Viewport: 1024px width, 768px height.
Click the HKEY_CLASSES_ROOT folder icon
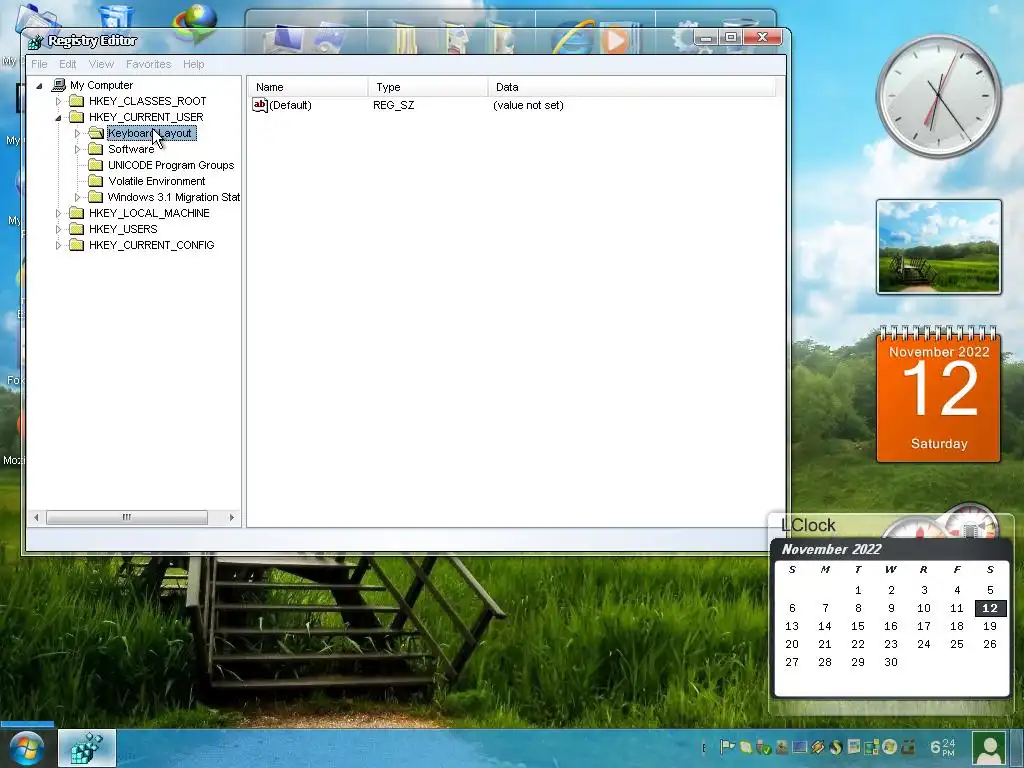(76, 101)
